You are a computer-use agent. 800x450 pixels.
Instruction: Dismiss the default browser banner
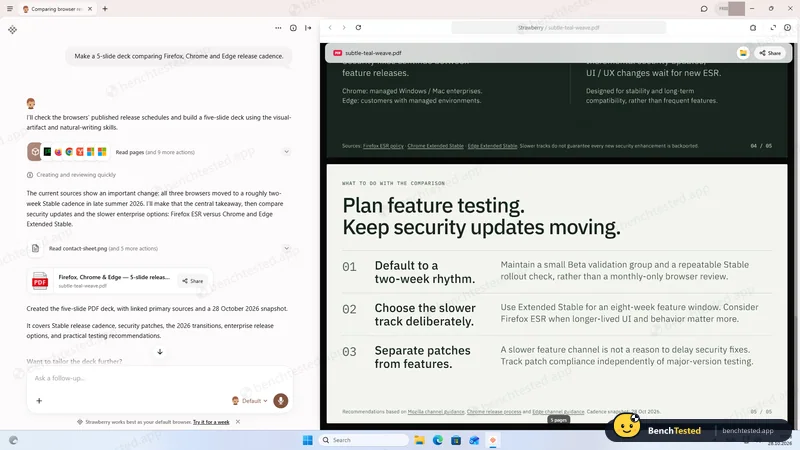pyautogui.click(x=238, y=422)
